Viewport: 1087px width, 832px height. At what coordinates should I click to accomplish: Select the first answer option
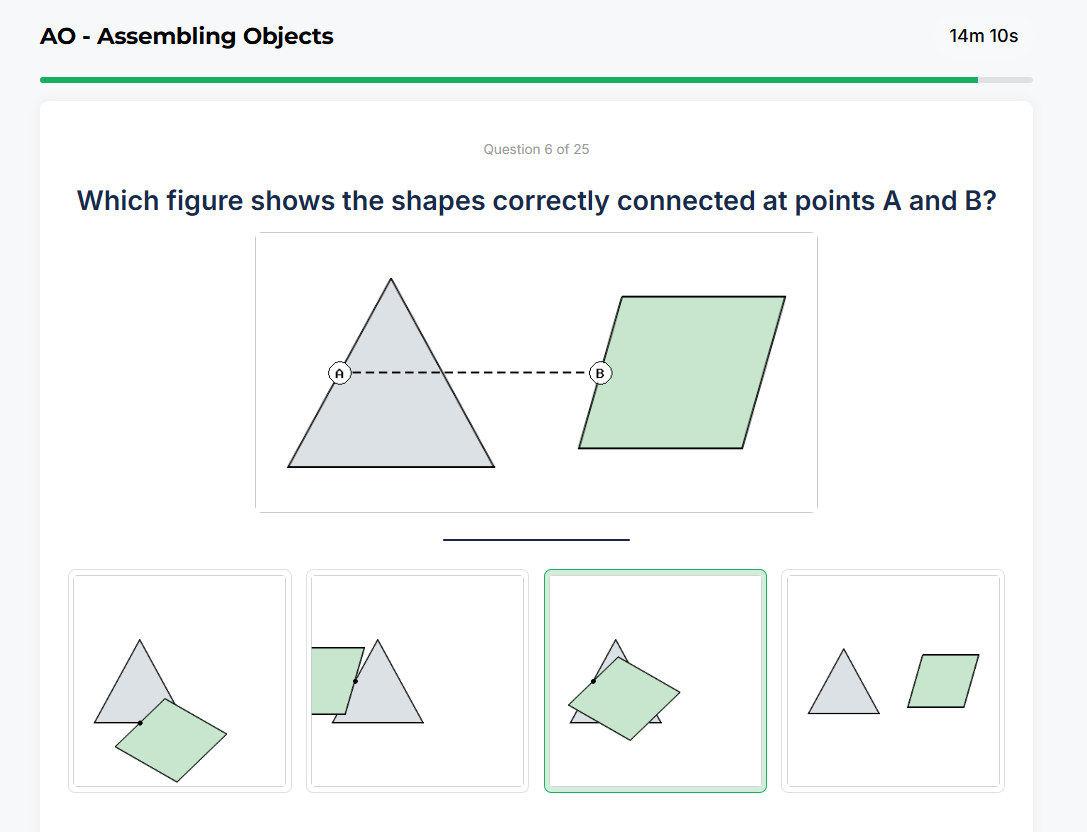point(179,680)
